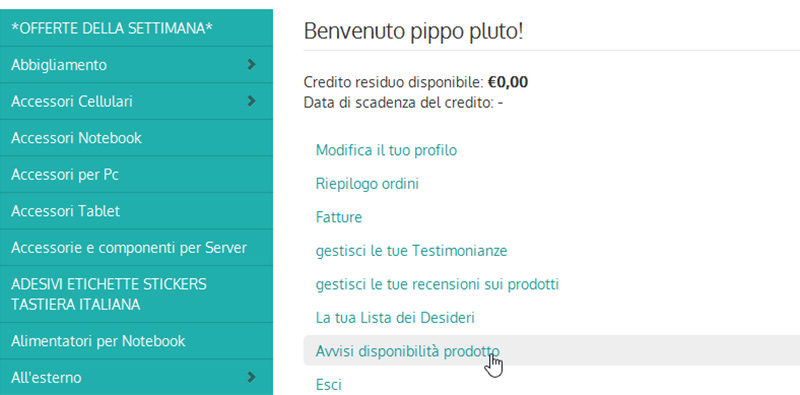Expand the All'esterno category arrow

(251, 377)
